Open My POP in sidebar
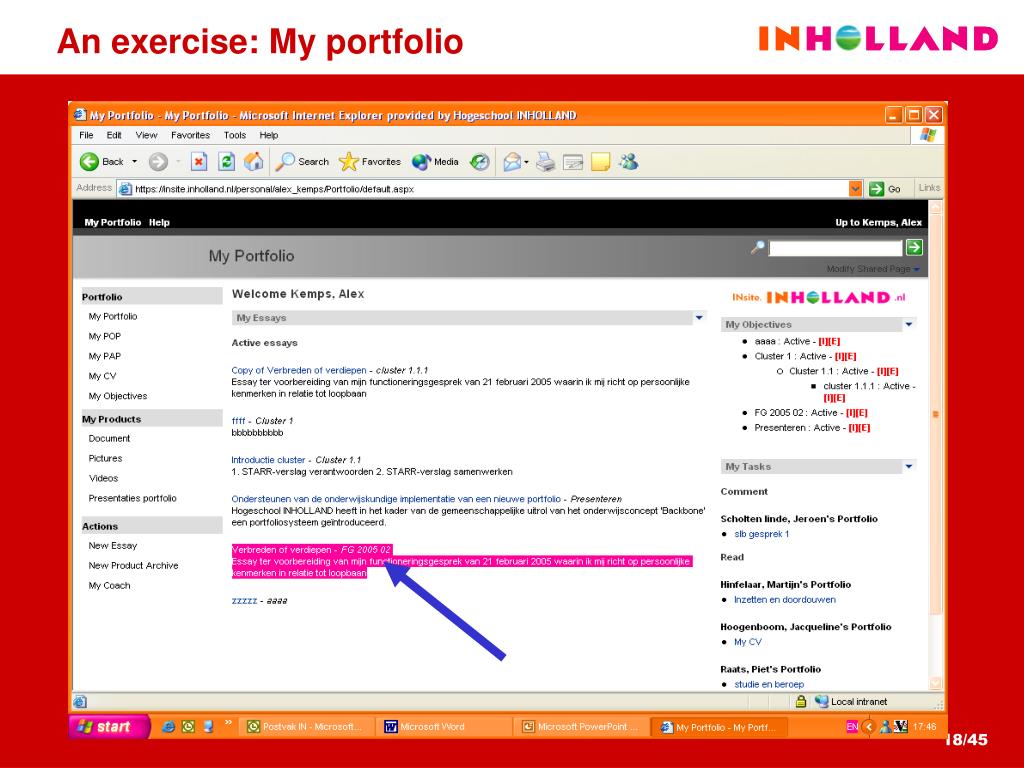This screenshot has width=1024, height=768. [x=104, y=336]
